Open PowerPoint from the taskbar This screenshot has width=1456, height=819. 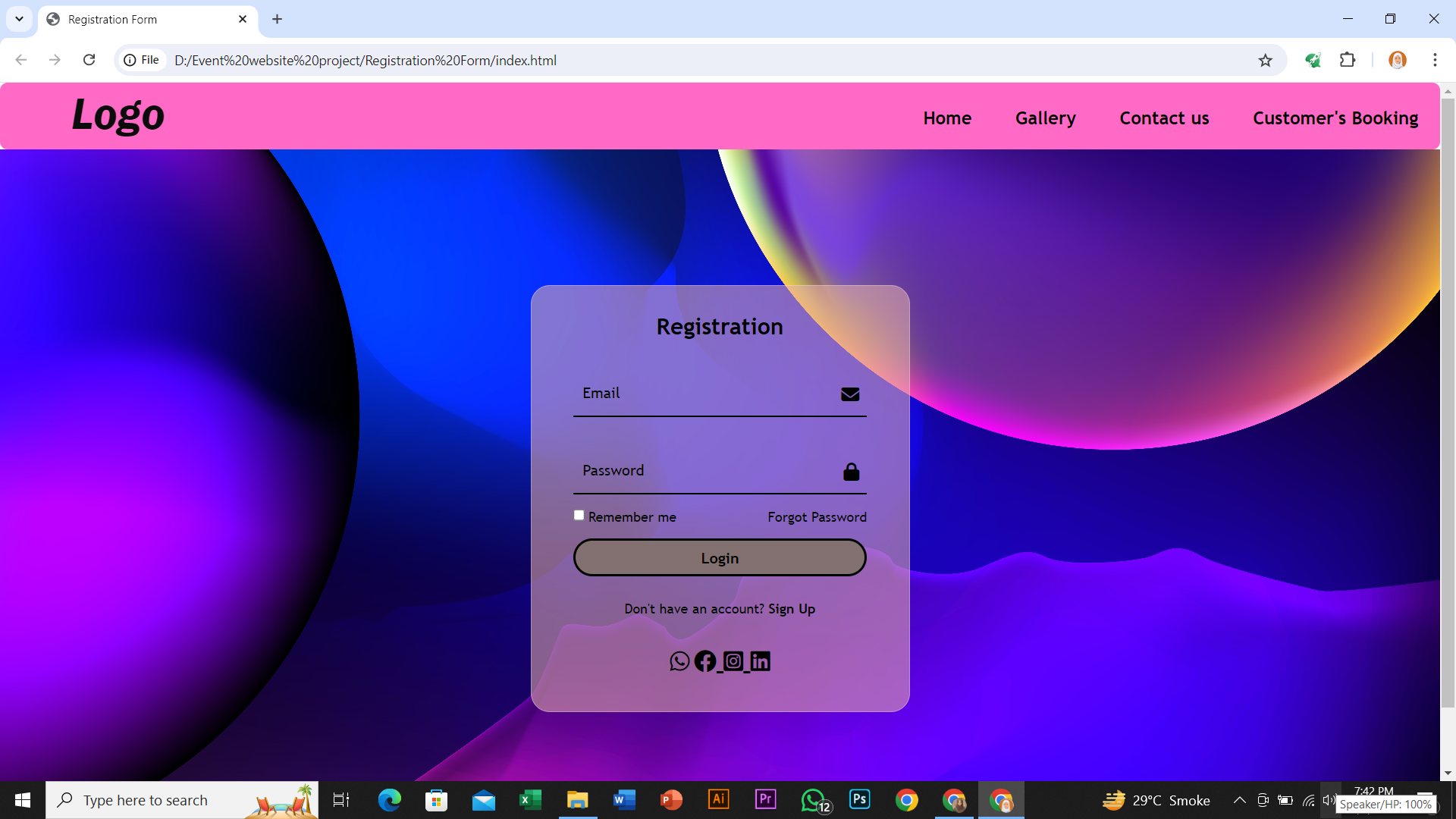[672, 800]
